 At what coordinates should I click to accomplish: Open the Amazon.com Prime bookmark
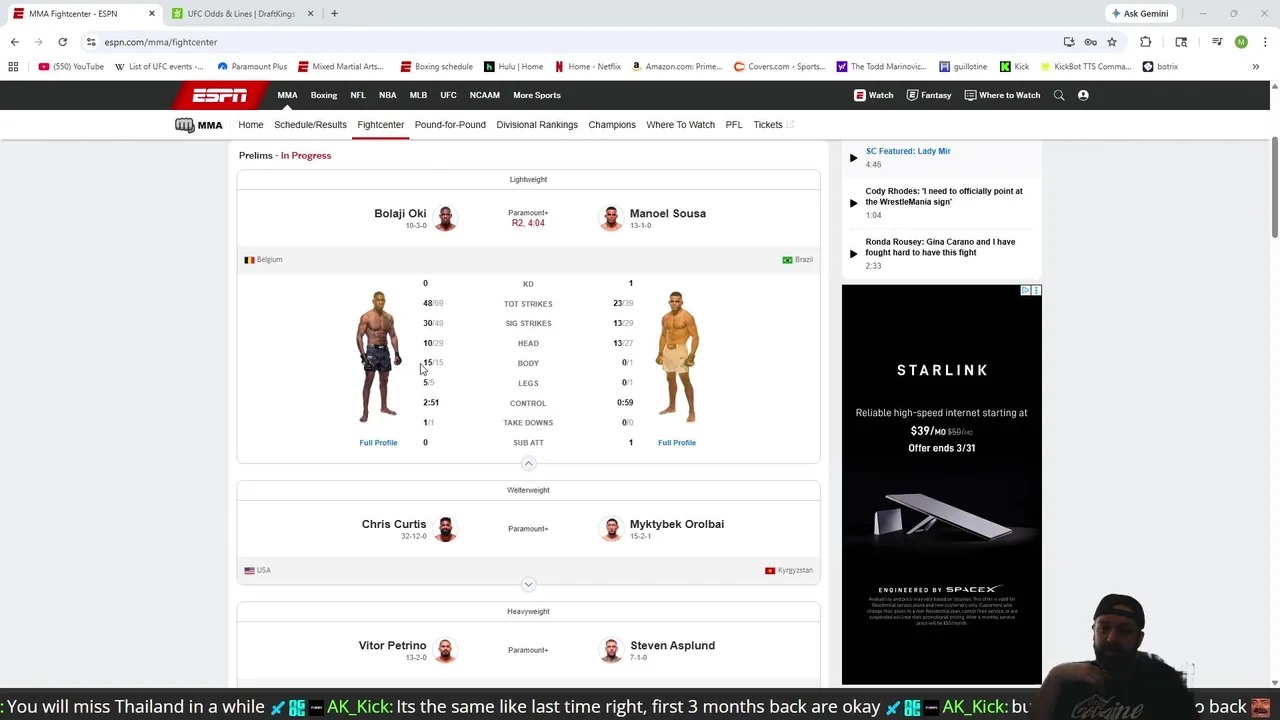(677, 67)
